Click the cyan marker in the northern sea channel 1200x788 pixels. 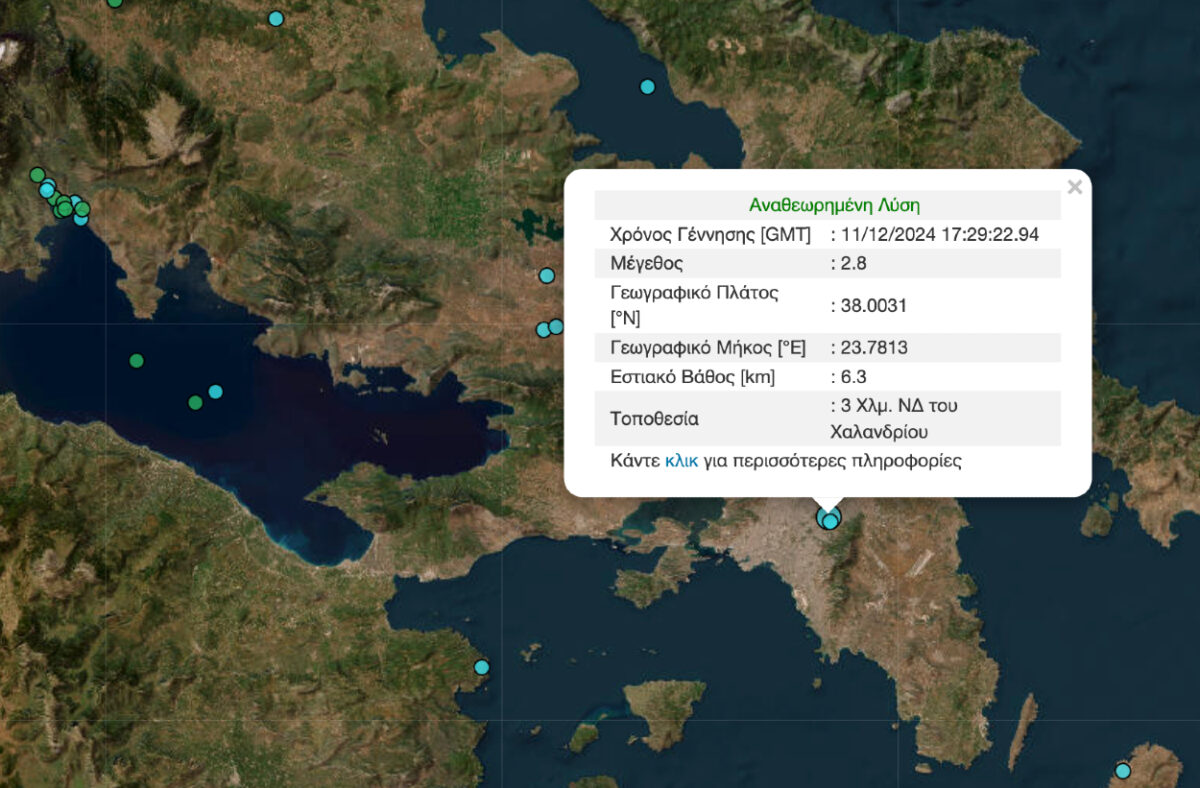pos(647,87)
